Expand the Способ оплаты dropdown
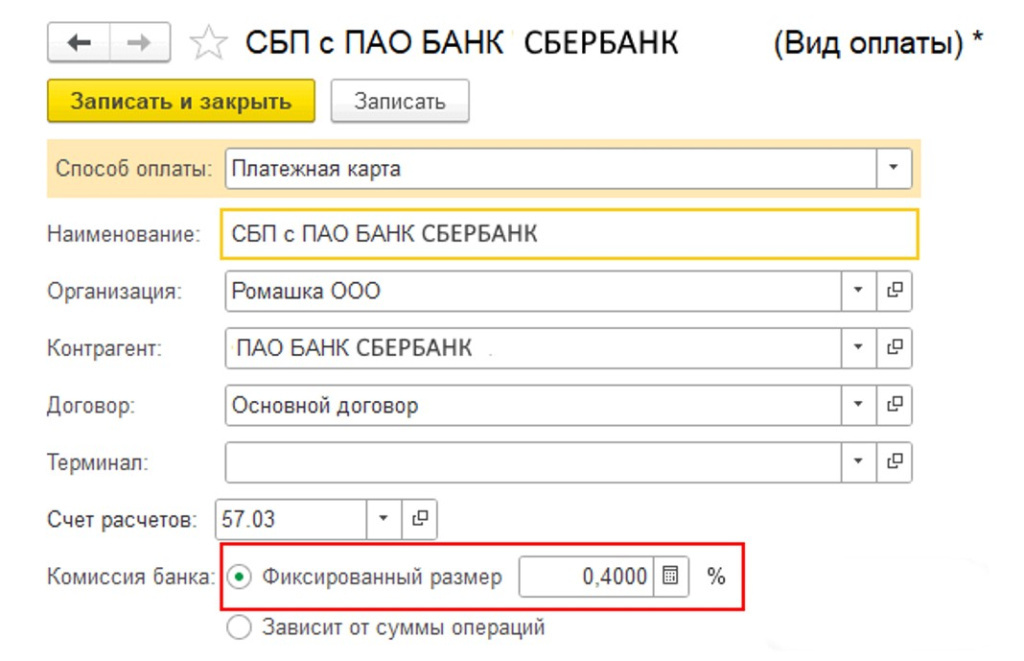The image size is (1024, 661). (x=894, y=168)
